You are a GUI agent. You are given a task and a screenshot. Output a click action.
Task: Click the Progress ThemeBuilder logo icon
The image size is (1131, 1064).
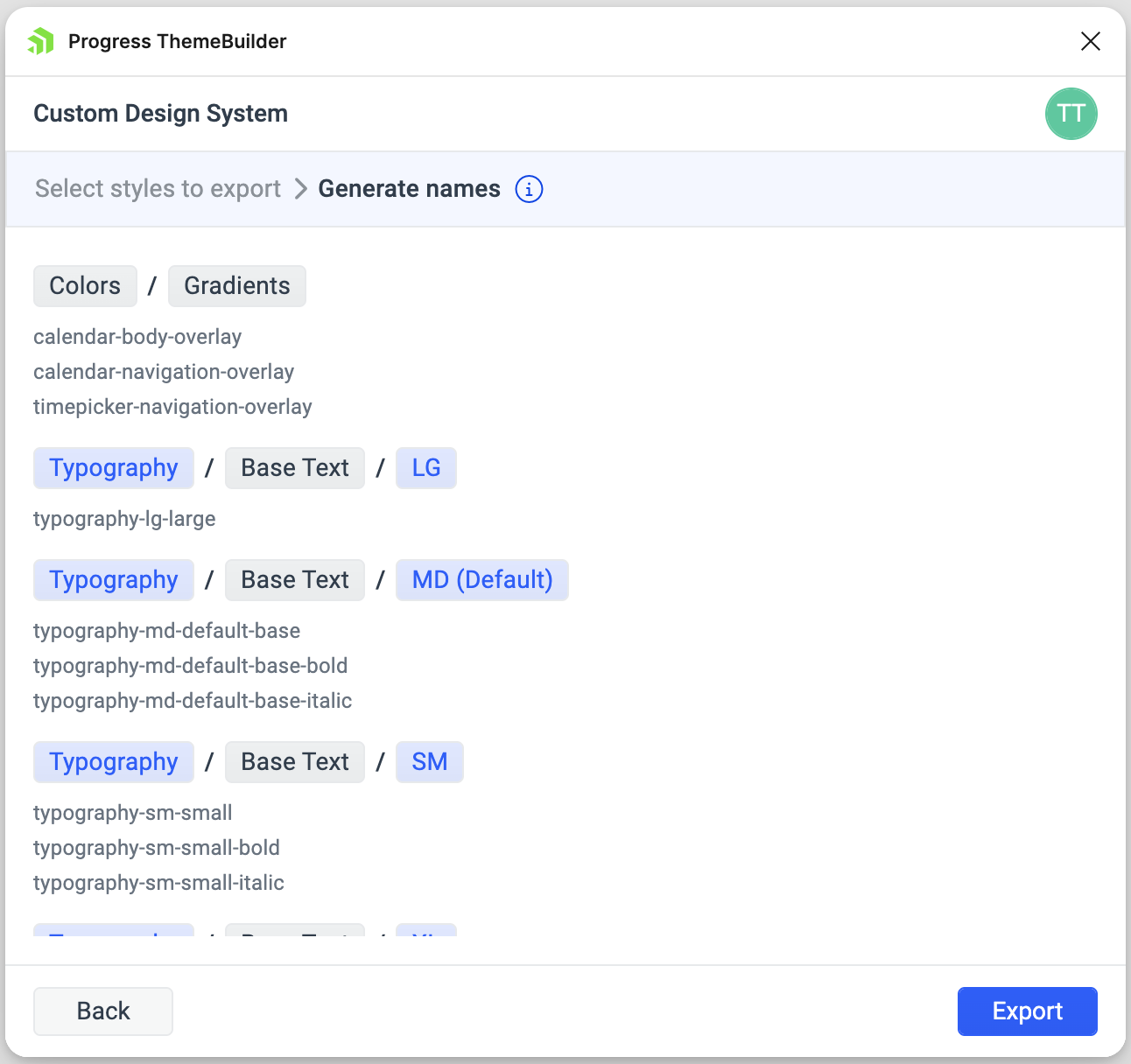tap(41, 41)
